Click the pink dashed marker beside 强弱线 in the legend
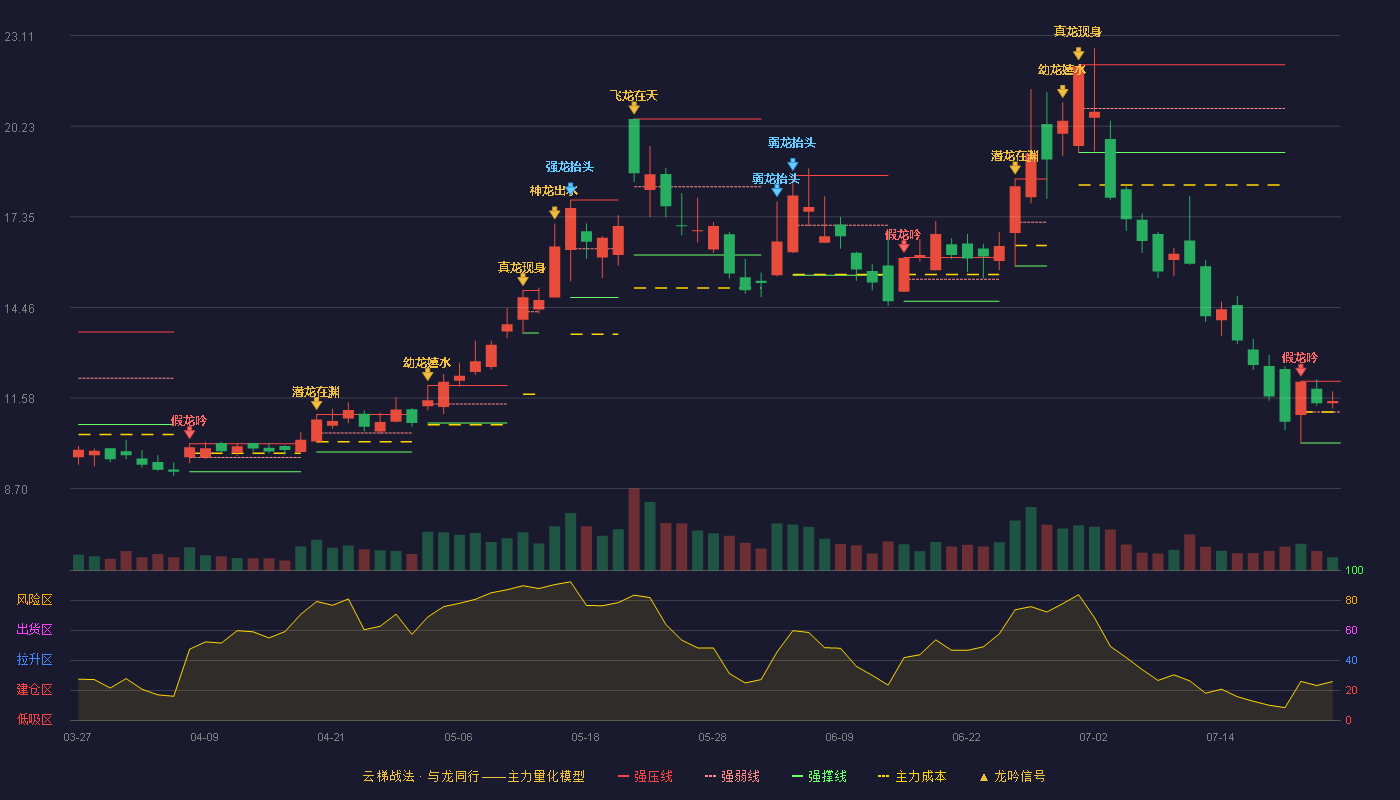Screen dimensions: 1400x800 [711, 776]
